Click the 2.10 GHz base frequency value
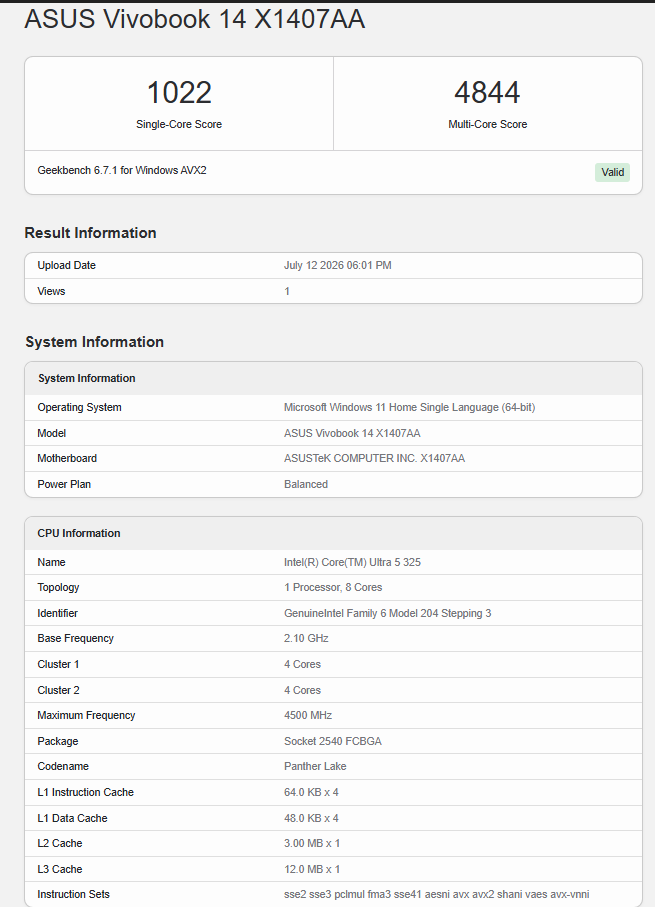The image size is (655, 907). [306, 638]
